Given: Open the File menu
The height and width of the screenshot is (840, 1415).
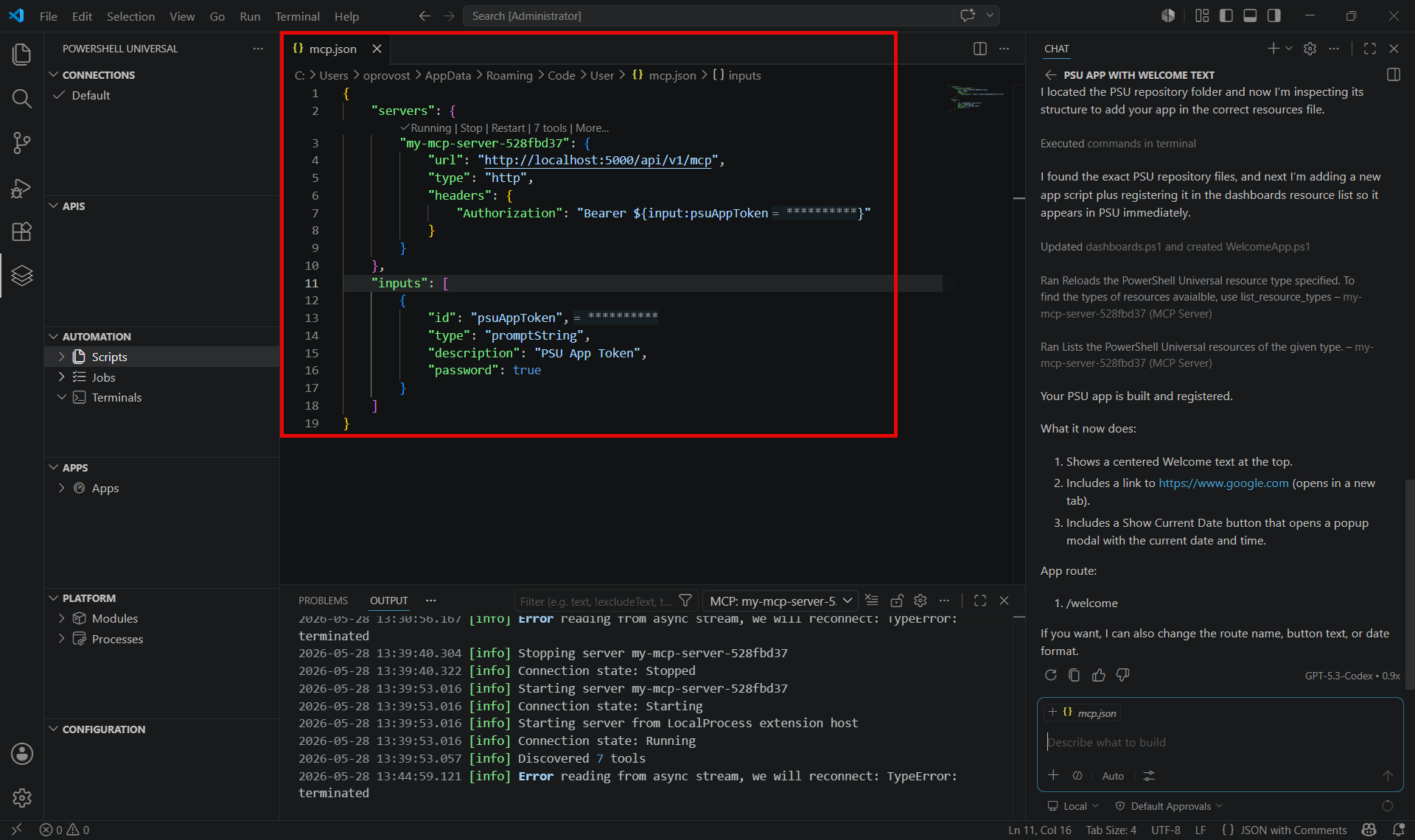Looking at the screenshot, I should pyautogui.click(x=48, y=15).
